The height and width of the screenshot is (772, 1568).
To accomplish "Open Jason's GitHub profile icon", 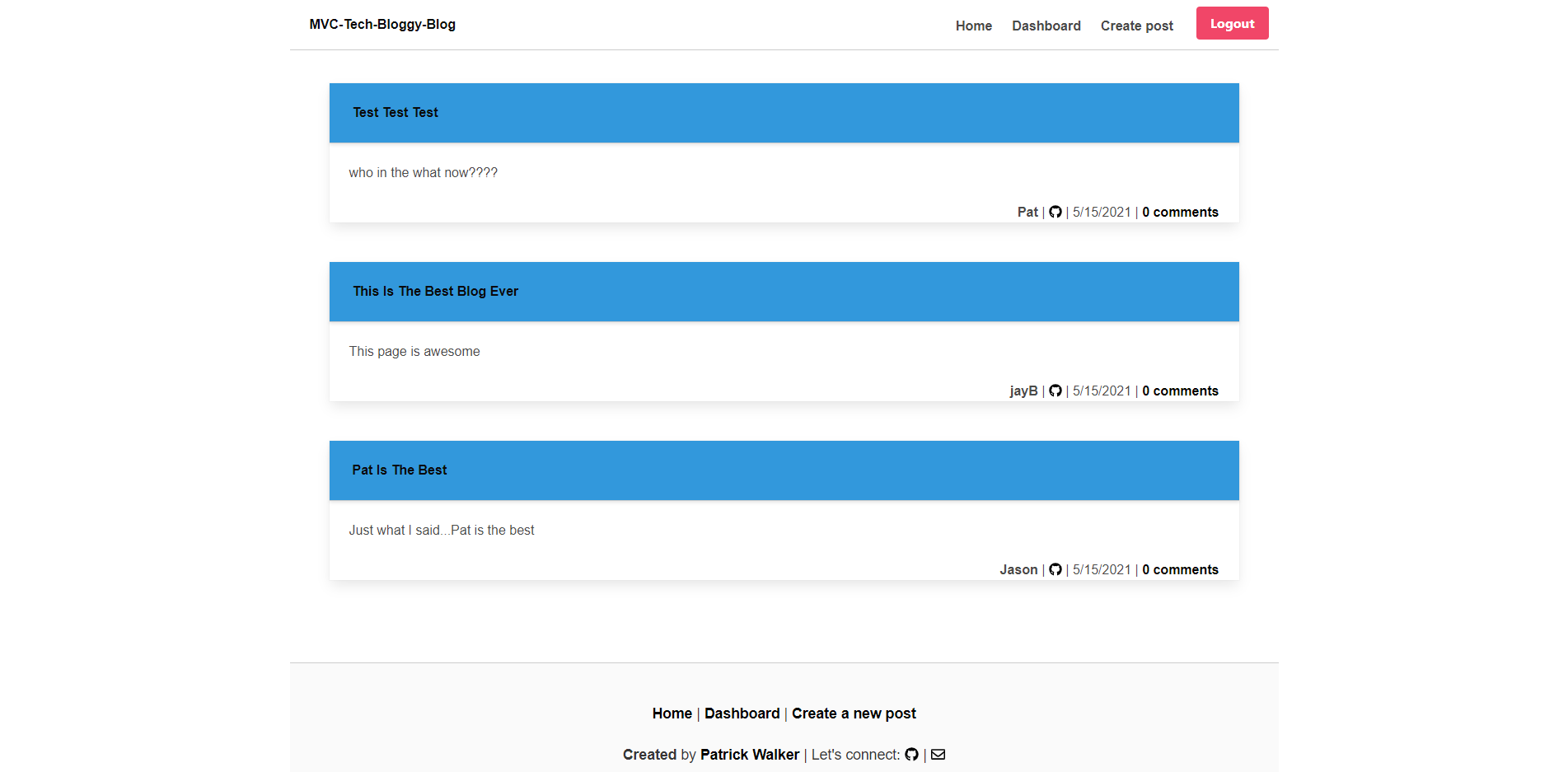I will pos(1055,570).
